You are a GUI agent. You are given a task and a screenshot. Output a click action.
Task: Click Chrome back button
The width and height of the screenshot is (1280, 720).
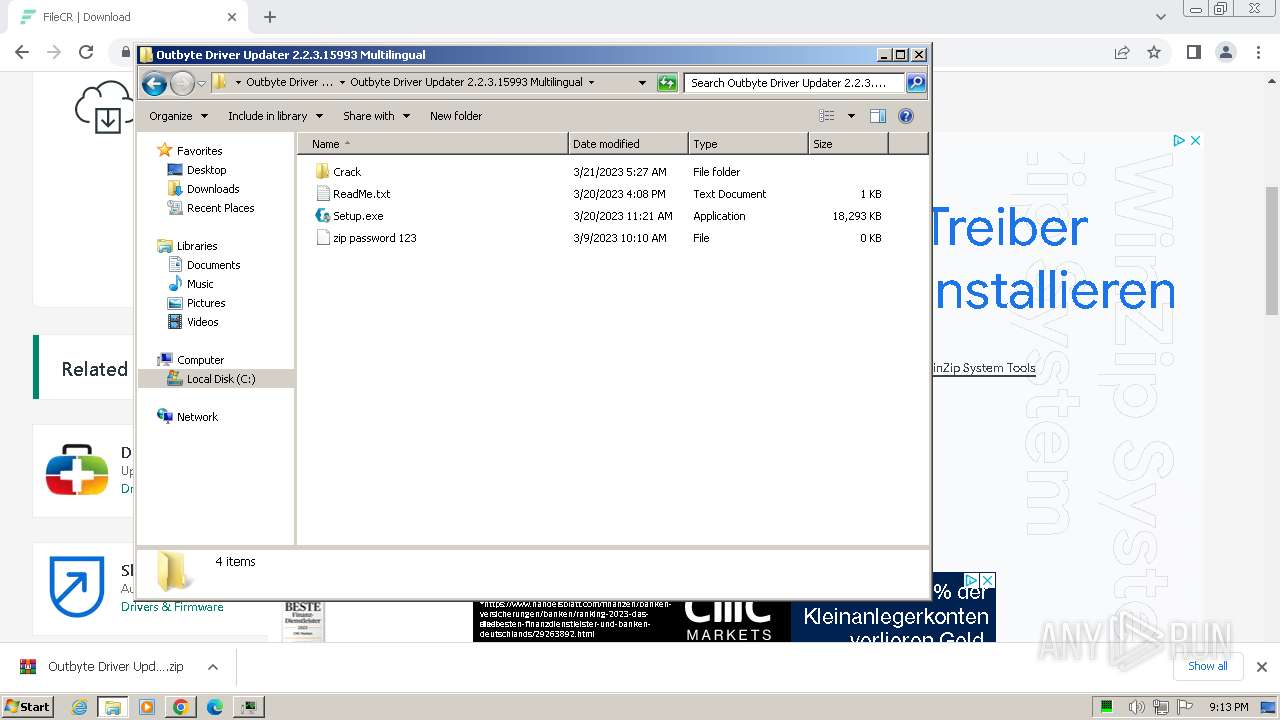[x=22, y=52]
